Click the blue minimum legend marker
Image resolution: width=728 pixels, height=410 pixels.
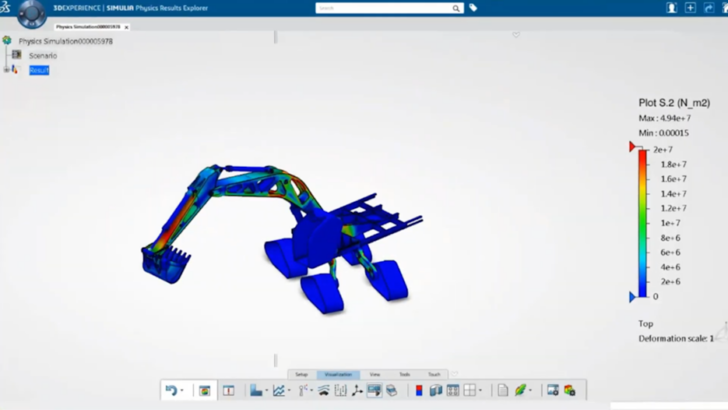[x=632, y=297]
